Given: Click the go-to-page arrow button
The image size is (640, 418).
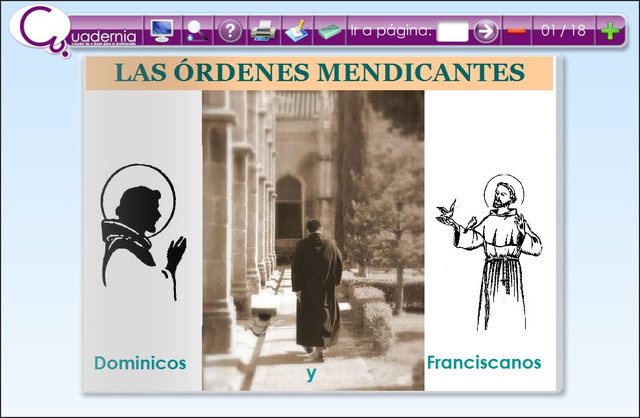Looking at the screenshot, I should pos(486,31).
